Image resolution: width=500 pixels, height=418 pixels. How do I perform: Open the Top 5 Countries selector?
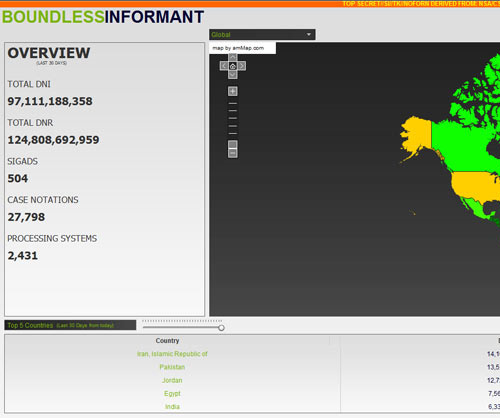(x=70, y=325)
